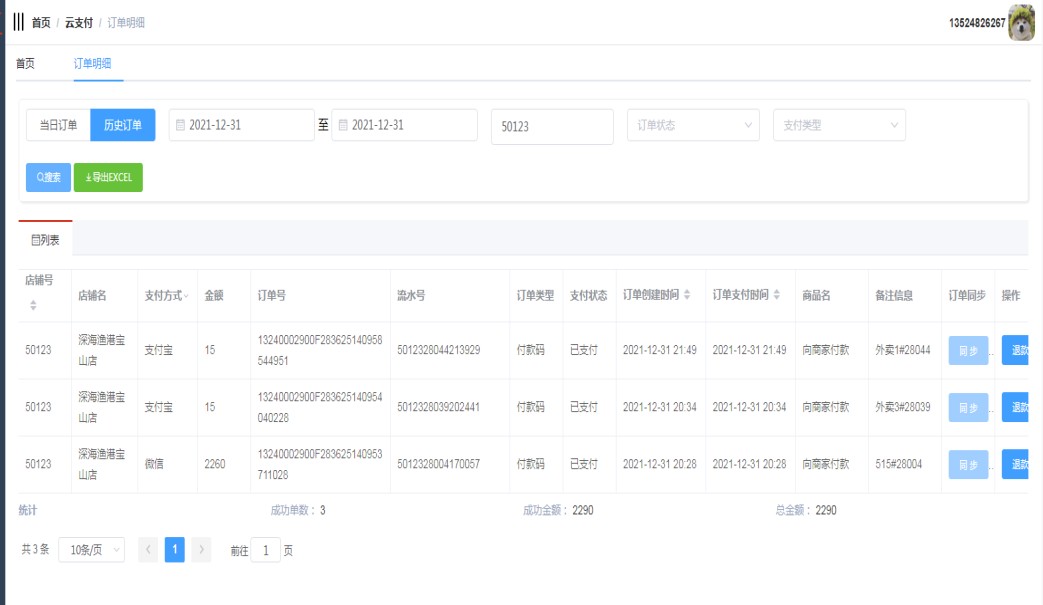Click the hamburger menu collapse icon
1043x605 pixels.
pos(19,22)
